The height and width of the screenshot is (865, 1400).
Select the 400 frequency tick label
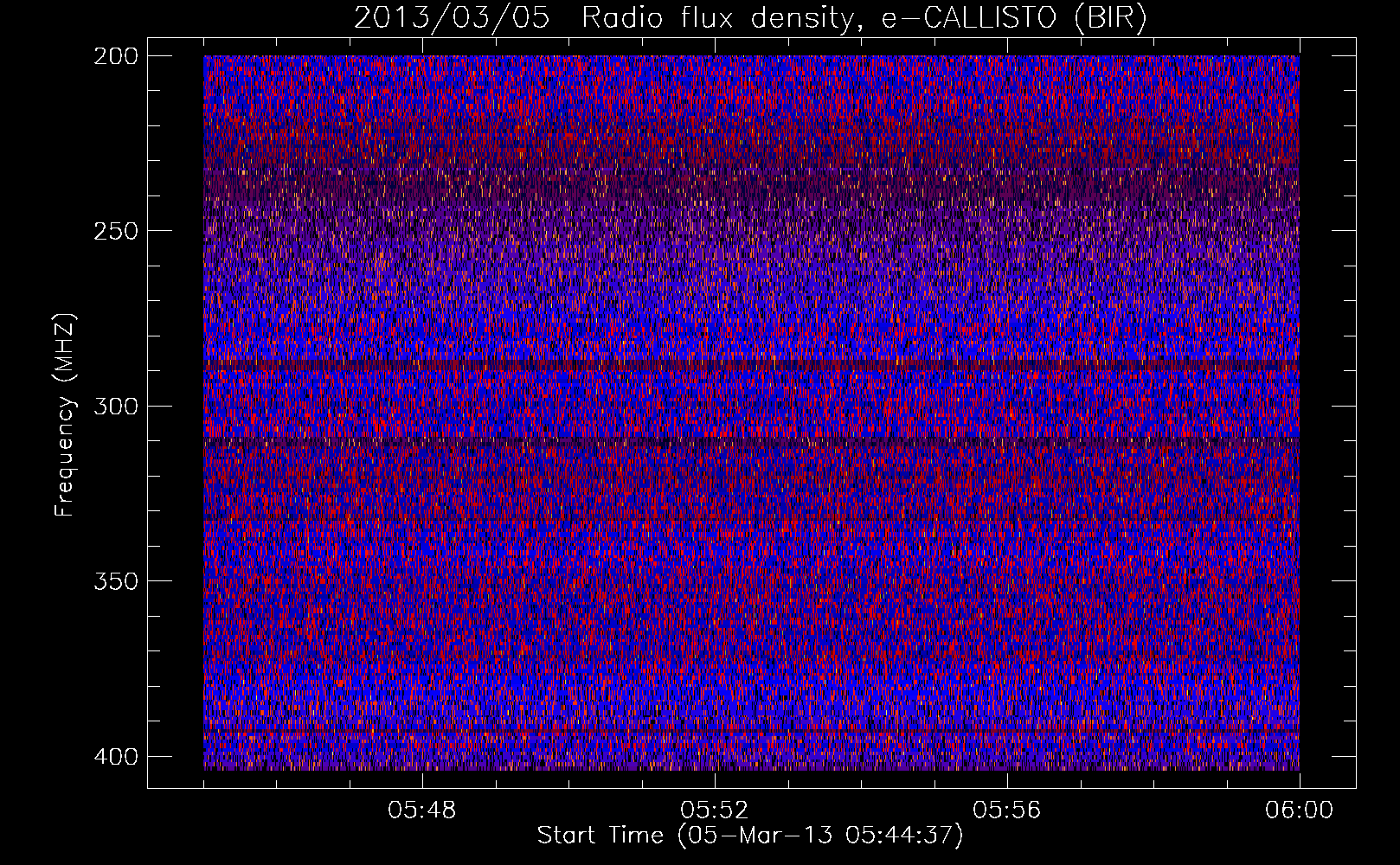[115, 757]
